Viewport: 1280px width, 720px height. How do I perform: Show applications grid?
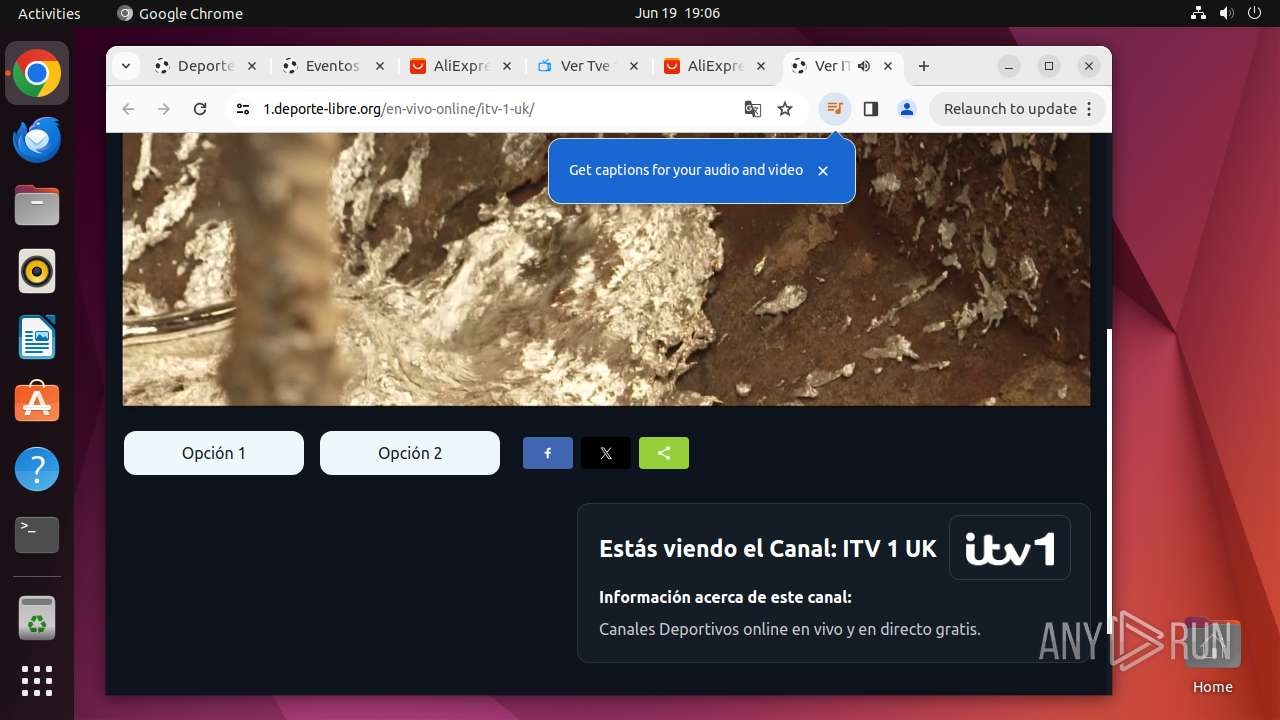(37, 681)
